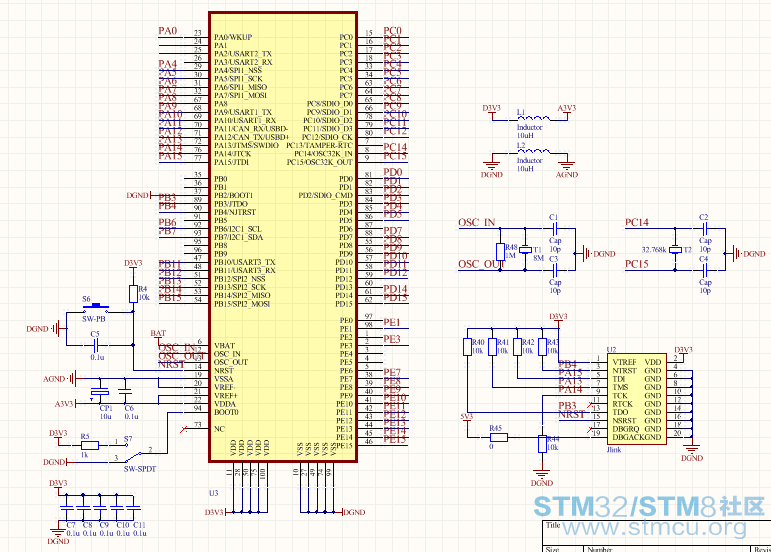Click the OSC_IN net label beside R48
Image resolution: width=771 pixels, height=552 pixels.
476,222
